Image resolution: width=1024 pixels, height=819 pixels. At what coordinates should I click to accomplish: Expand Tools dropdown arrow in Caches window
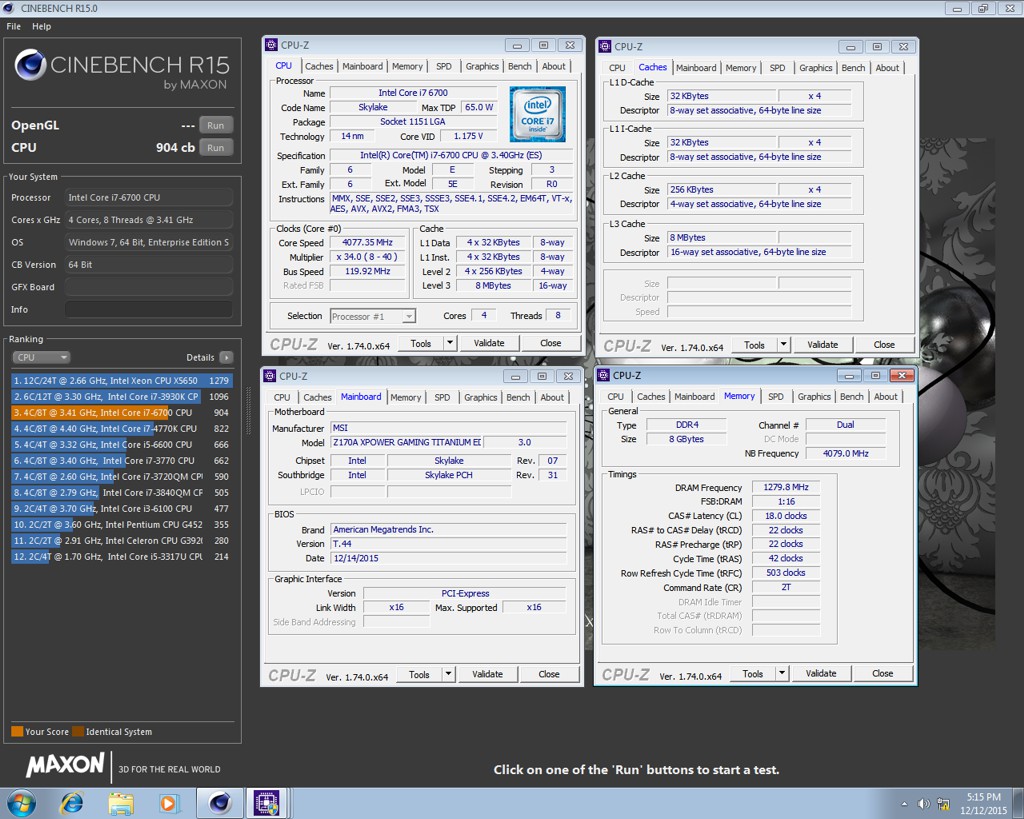point(783,345)
